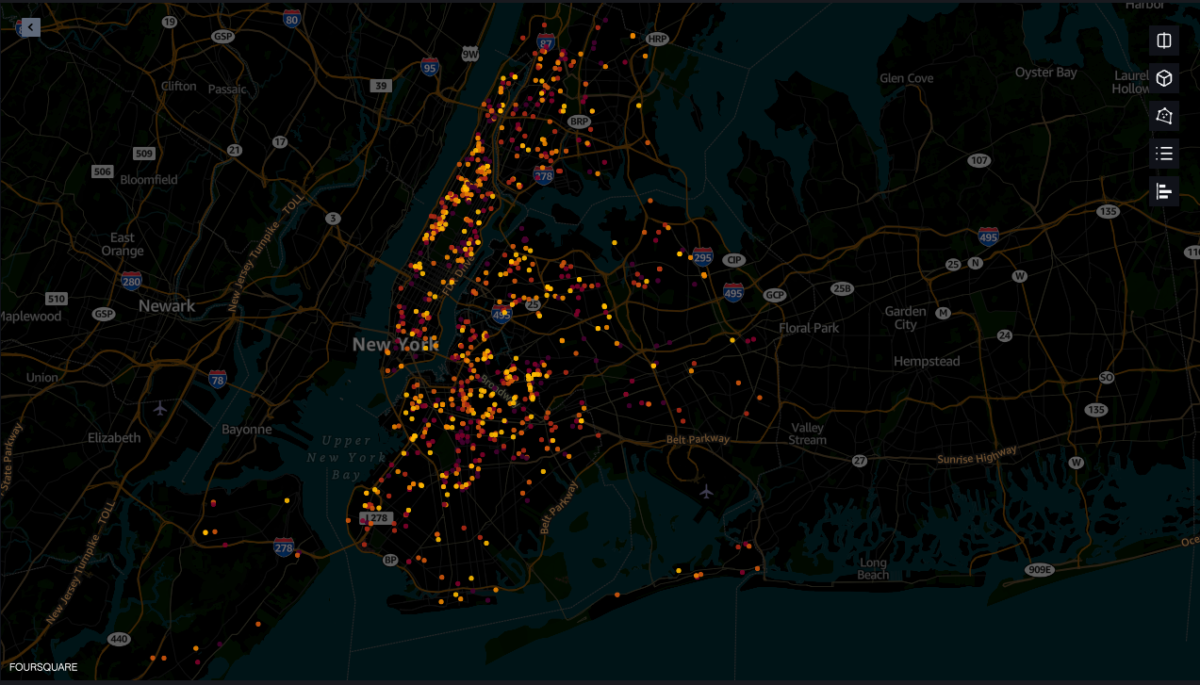The image size is (1200, 685).
Task: Open the bar chart panel
Action: pyautogui.click(x=1164, y=191)
